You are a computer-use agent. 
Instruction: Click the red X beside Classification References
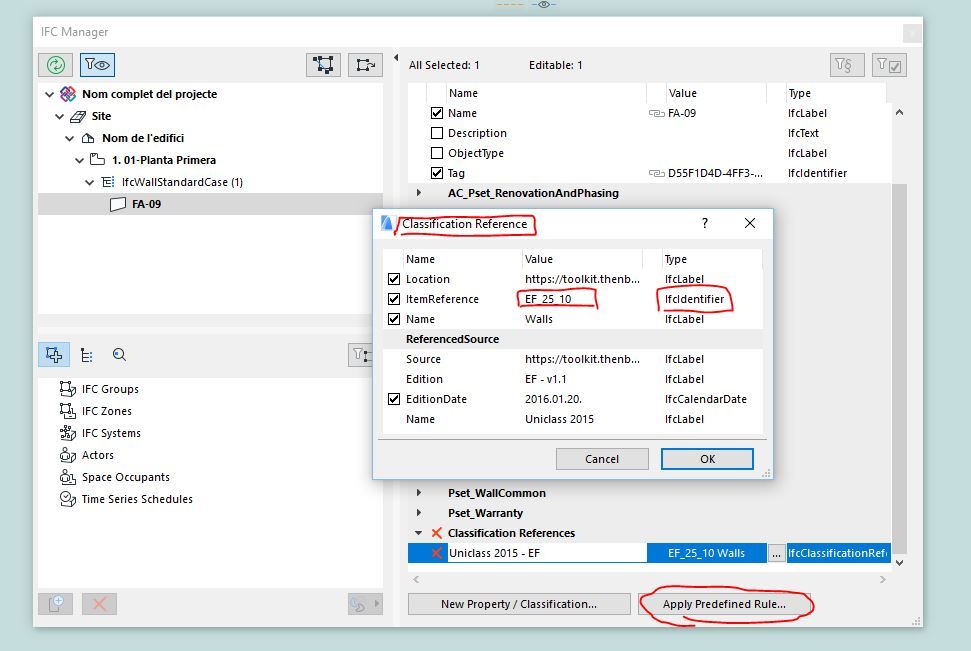437,533
